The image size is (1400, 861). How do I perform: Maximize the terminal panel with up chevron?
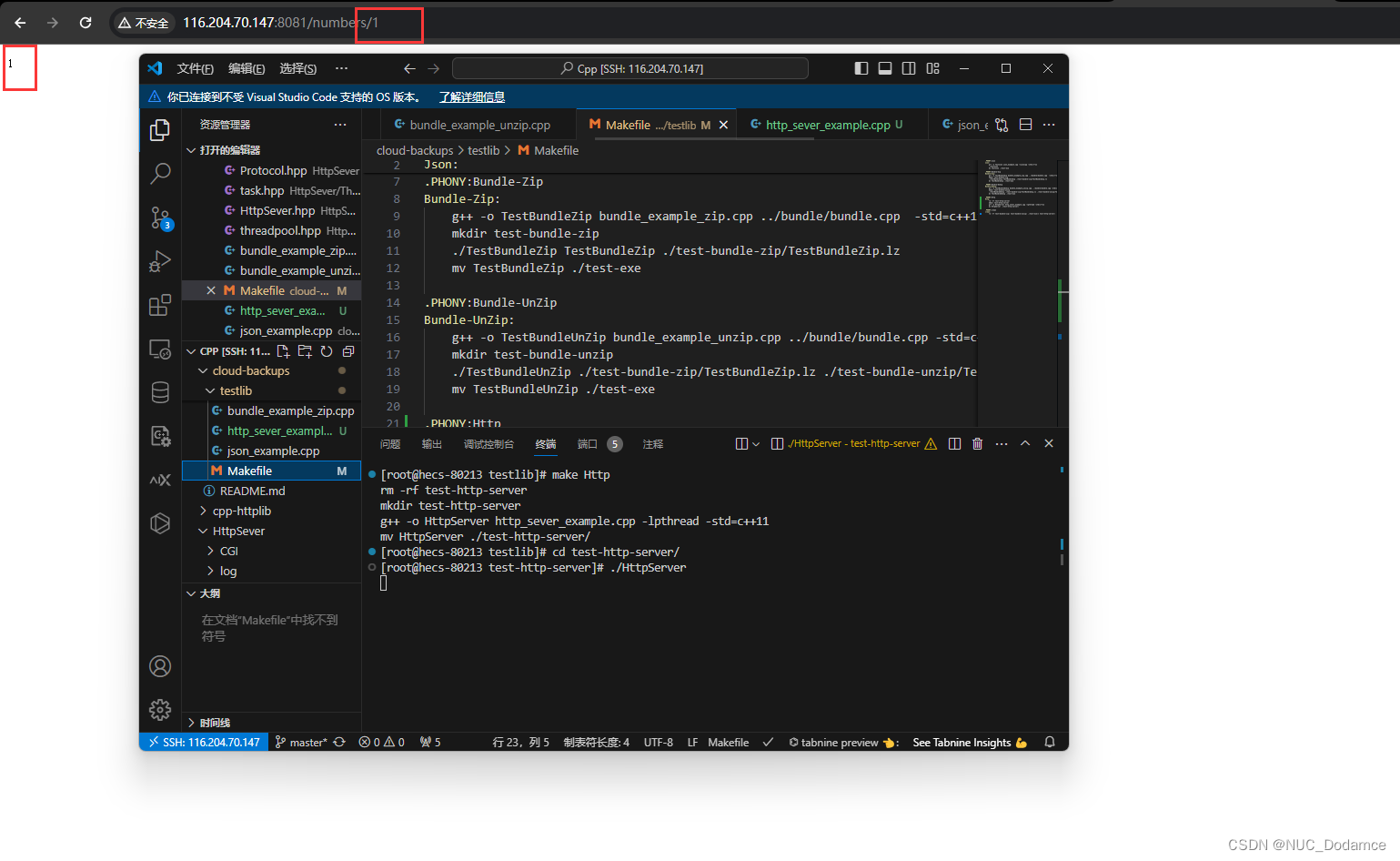pyautogui.click(x=1025, y=443)
